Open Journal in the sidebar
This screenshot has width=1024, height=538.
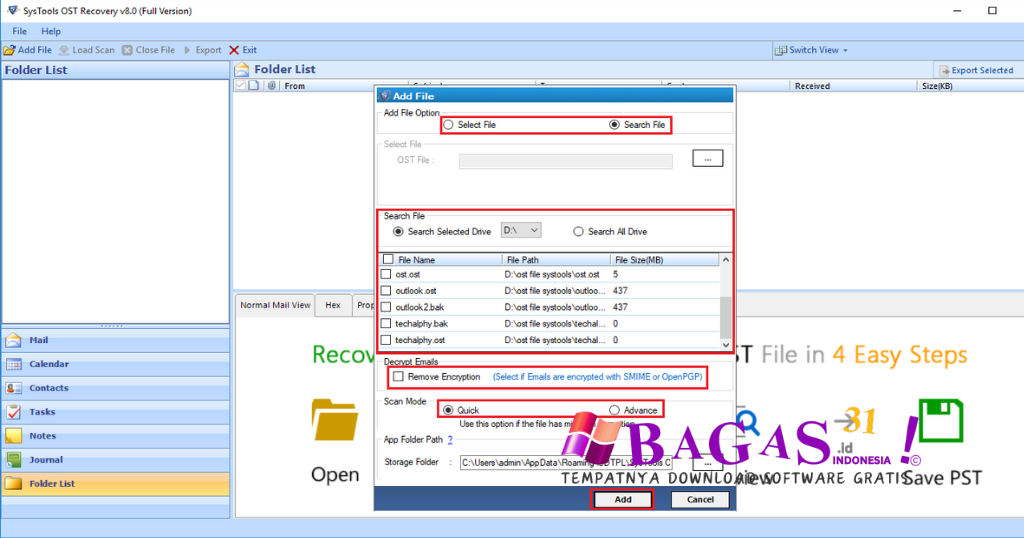point(116,460)
